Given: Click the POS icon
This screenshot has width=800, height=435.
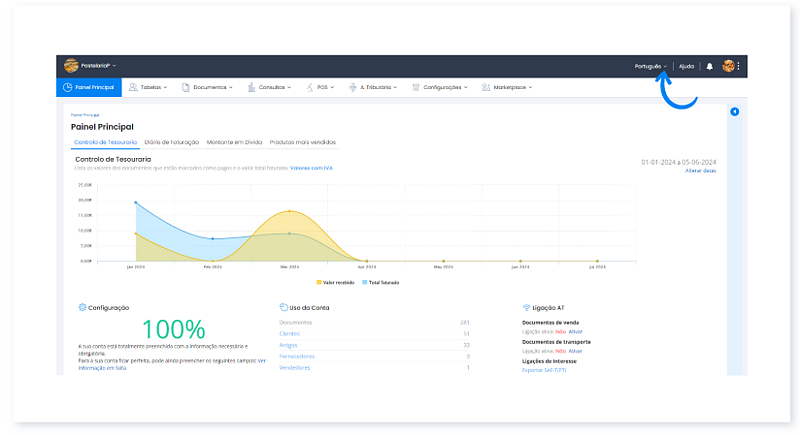Looking at the screenshot, I should point(310,87).
